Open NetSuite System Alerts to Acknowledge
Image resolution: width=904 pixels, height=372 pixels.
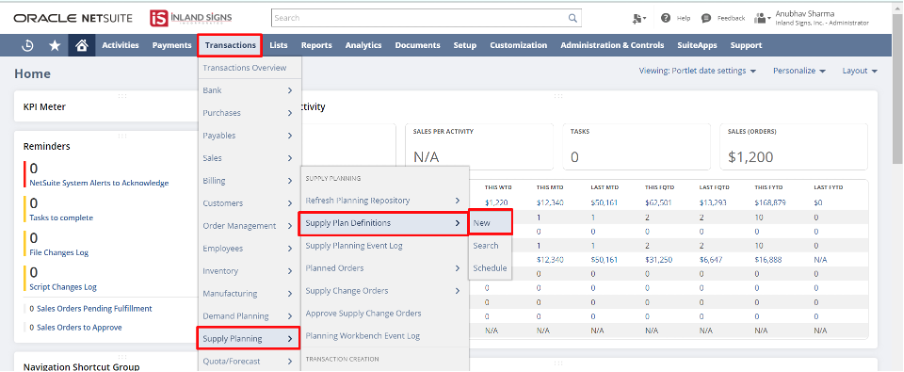point(99,183)
